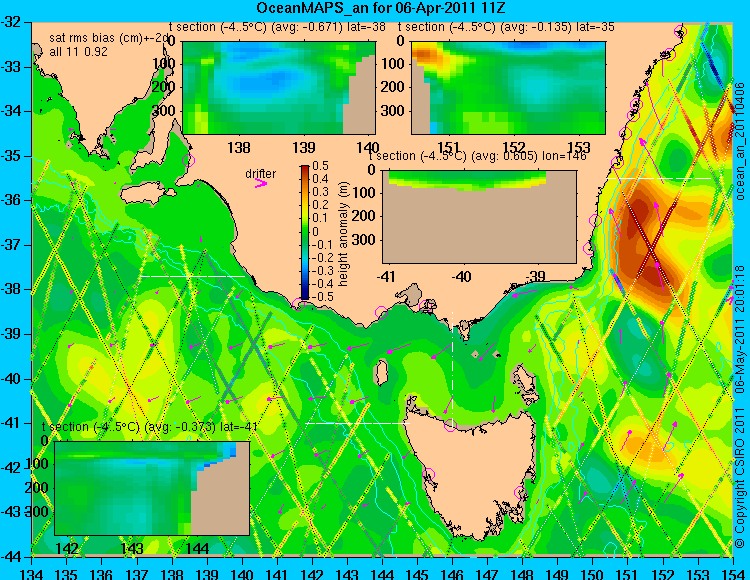Open the lat=-38 temperature section inset plot

pos(279,88)
